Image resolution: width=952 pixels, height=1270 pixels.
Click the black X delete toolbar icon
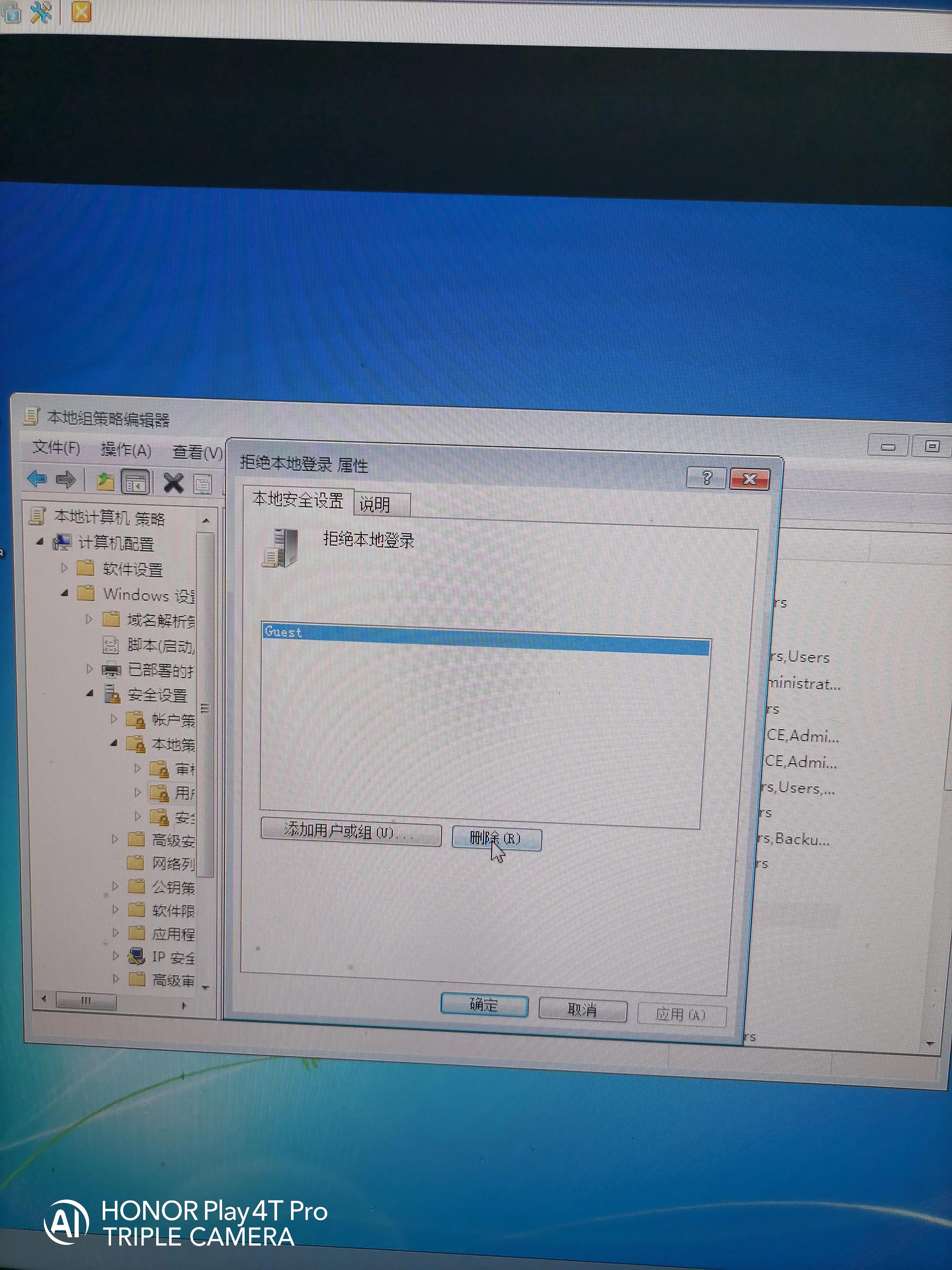coord(173,483)
